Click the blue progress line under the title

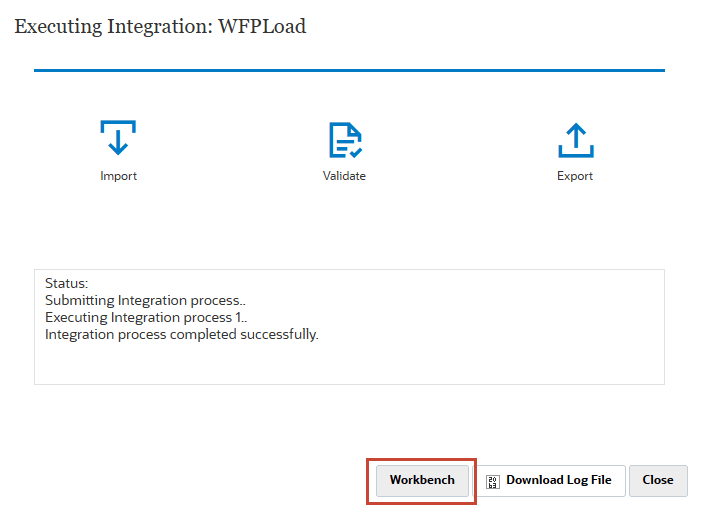[349, 71]
